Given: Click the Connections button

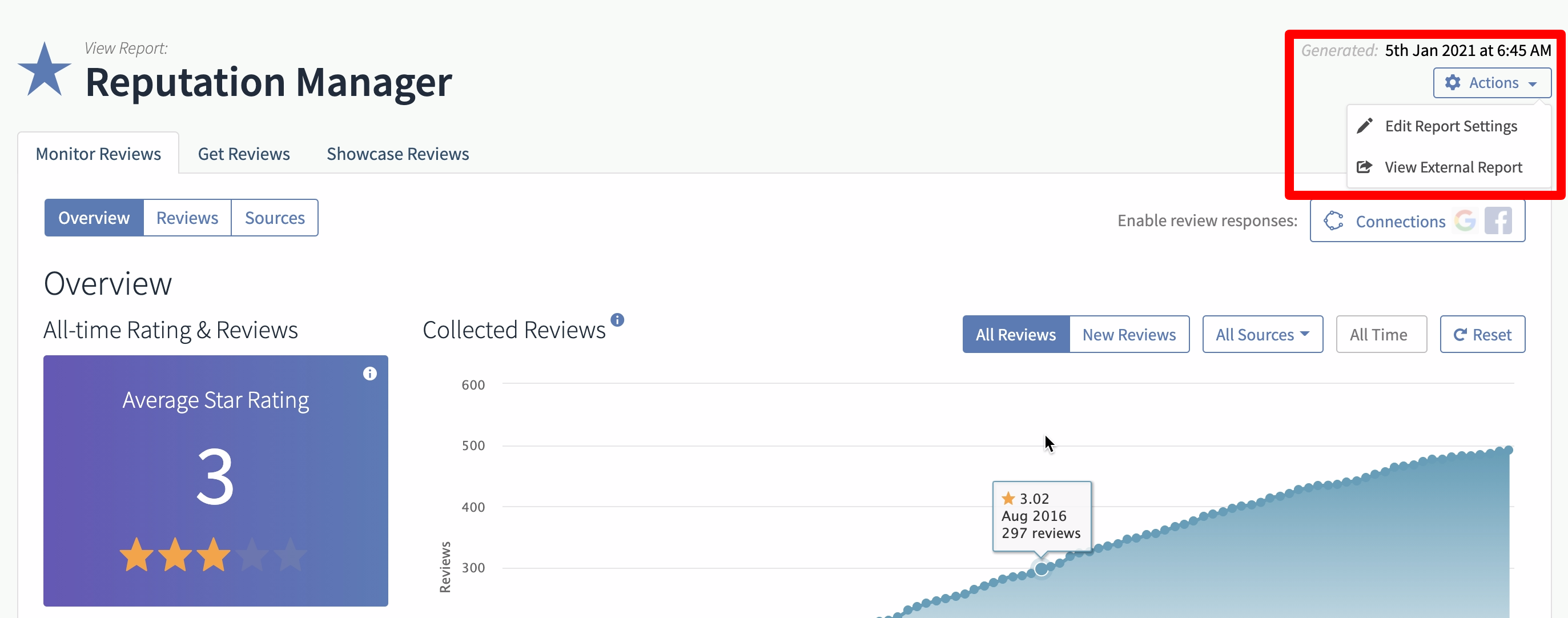Looking at the screenshot, I should coord(1417,220).
